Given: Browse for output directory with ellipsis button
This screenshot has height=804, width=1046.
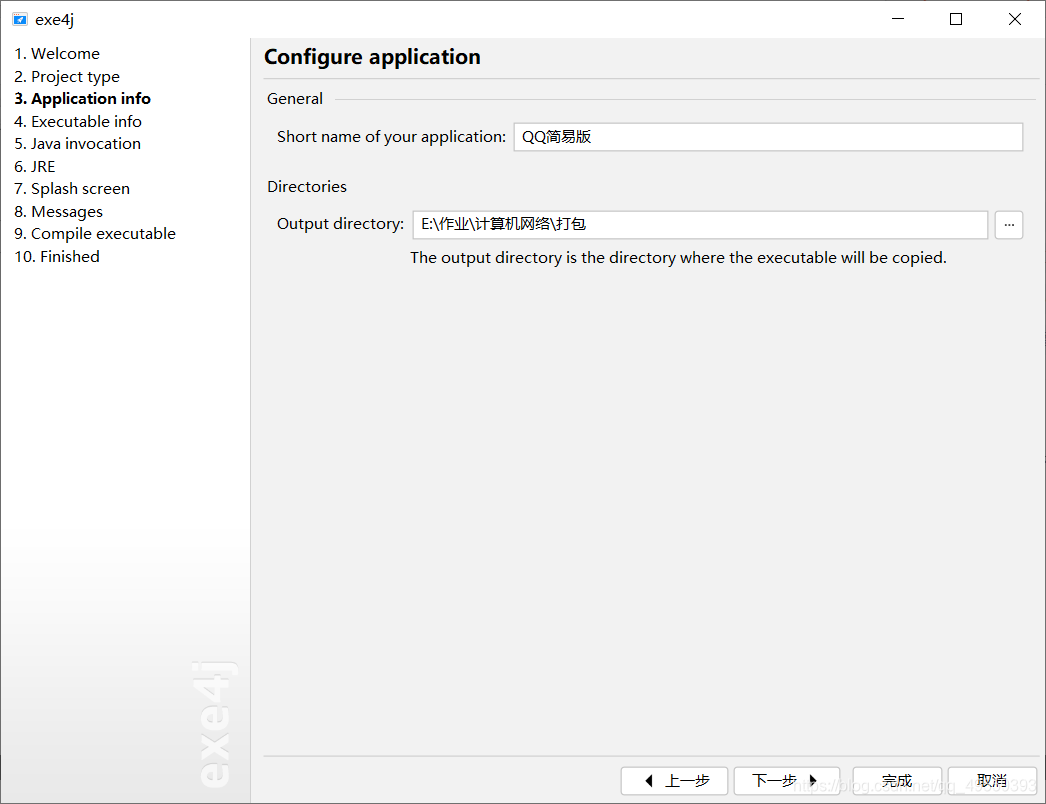Looking at the screenshot, I should click(1009, 224).
